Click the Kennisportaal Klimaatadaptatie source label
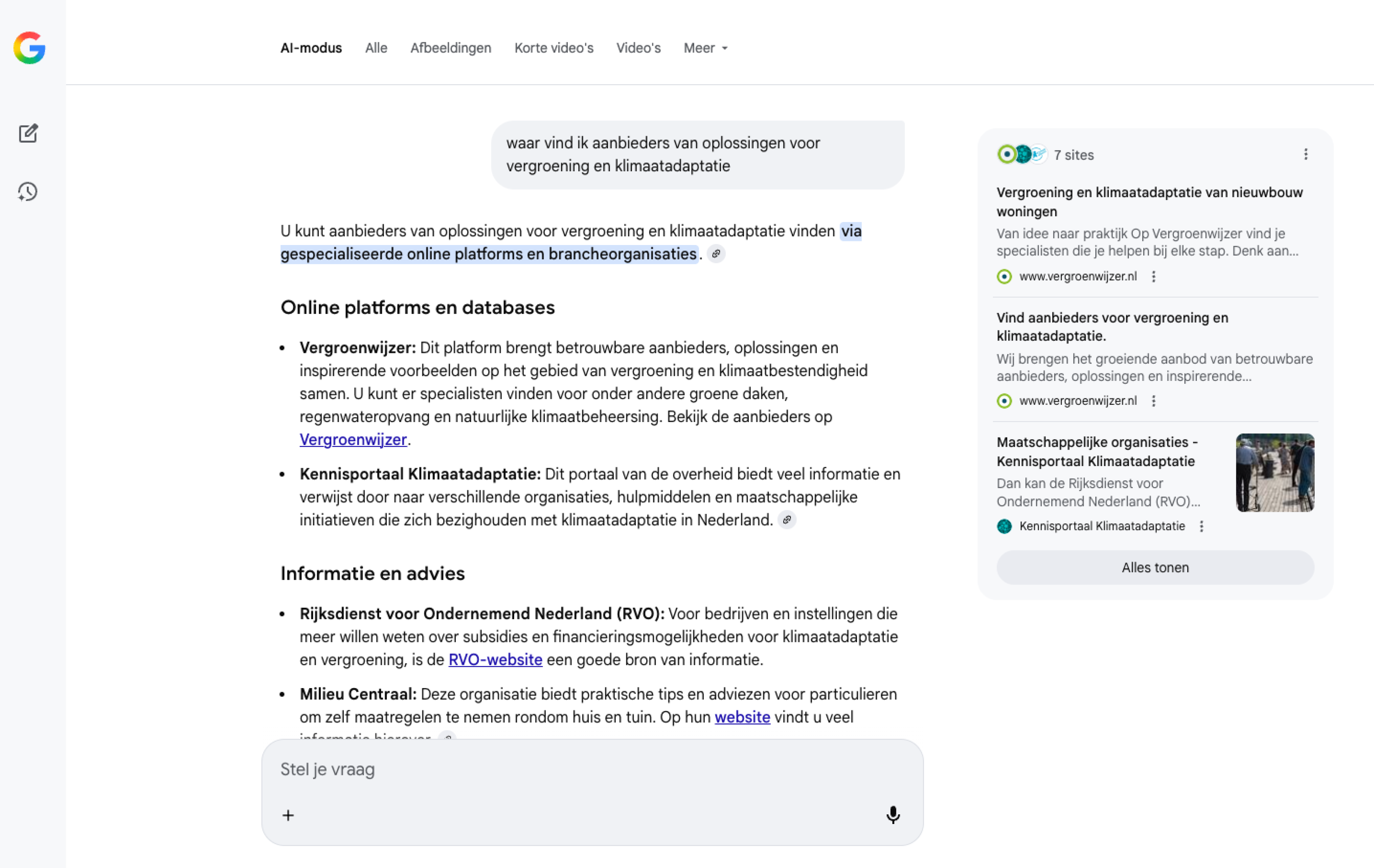This screenshot has width=1374, height=868. point(1102,526)
